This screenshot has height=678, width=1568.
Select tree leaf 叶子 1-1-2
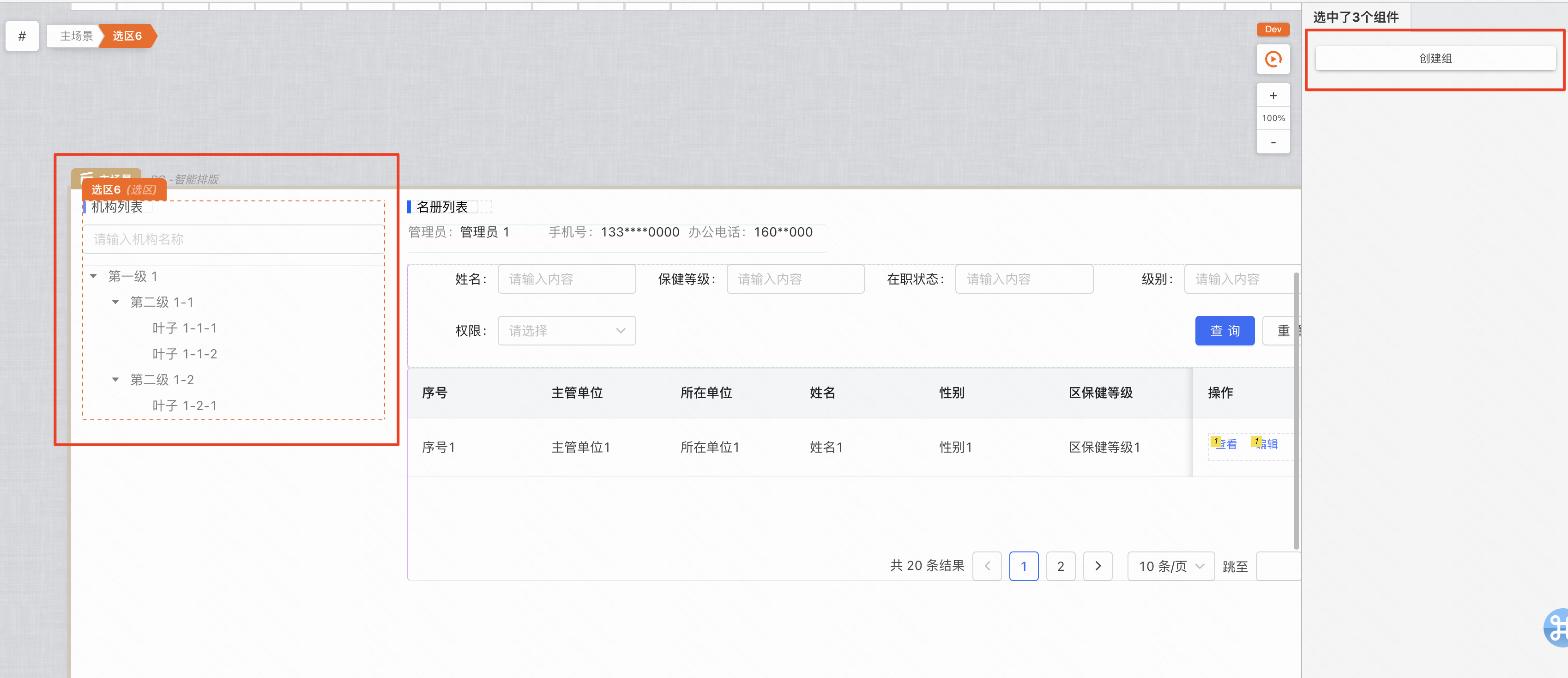click(184, 354)
